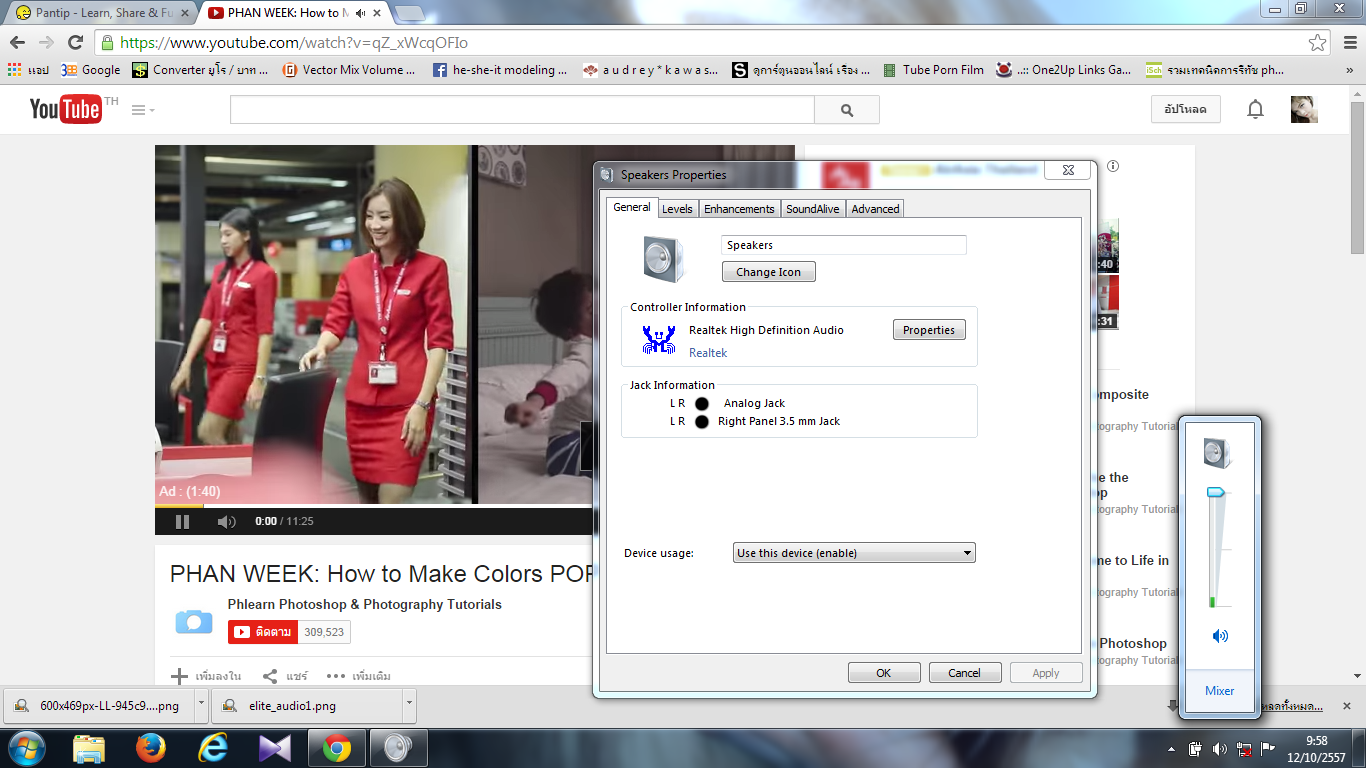The height and width of the screenshot is (768, 1366).
Task: Open YouTube notifications bell
Action: coord(1255,110)
